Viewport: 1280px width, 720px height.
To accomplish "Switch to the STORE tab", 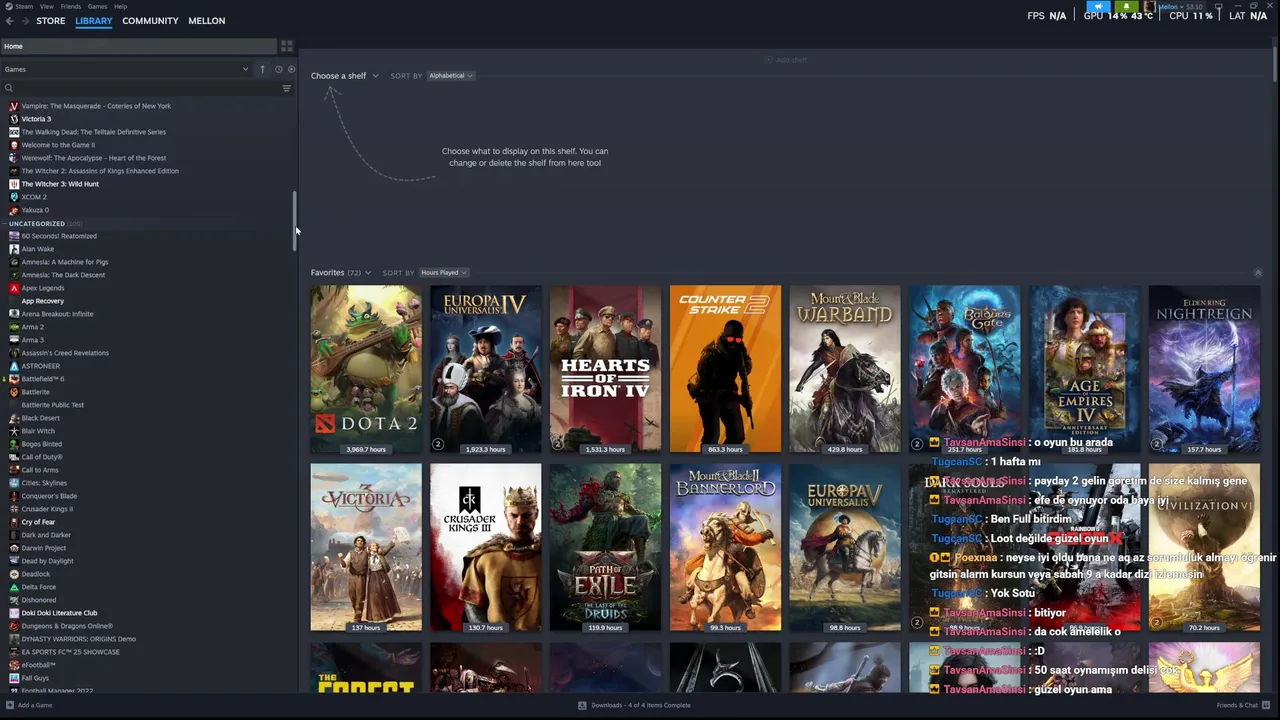I will click(x=51, y=21).
